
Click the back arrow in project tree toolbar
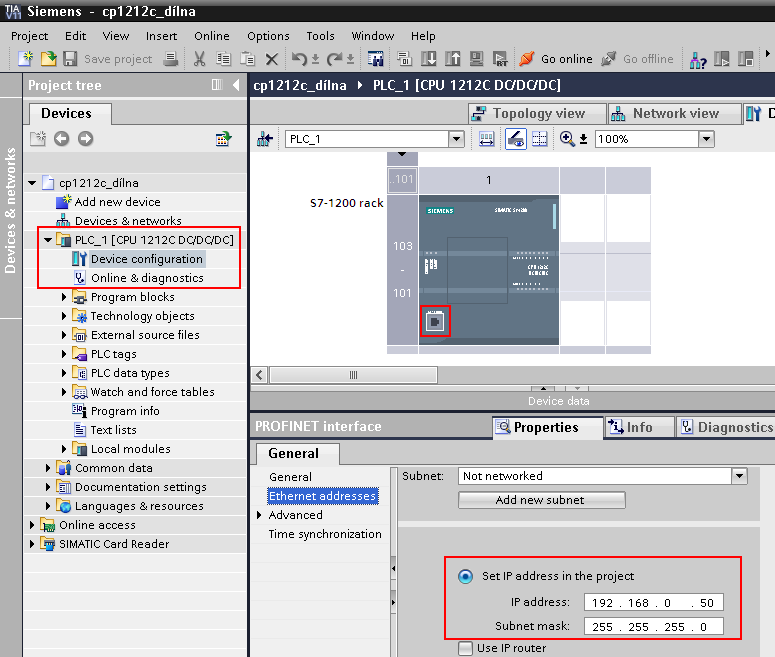click(61, 139)
